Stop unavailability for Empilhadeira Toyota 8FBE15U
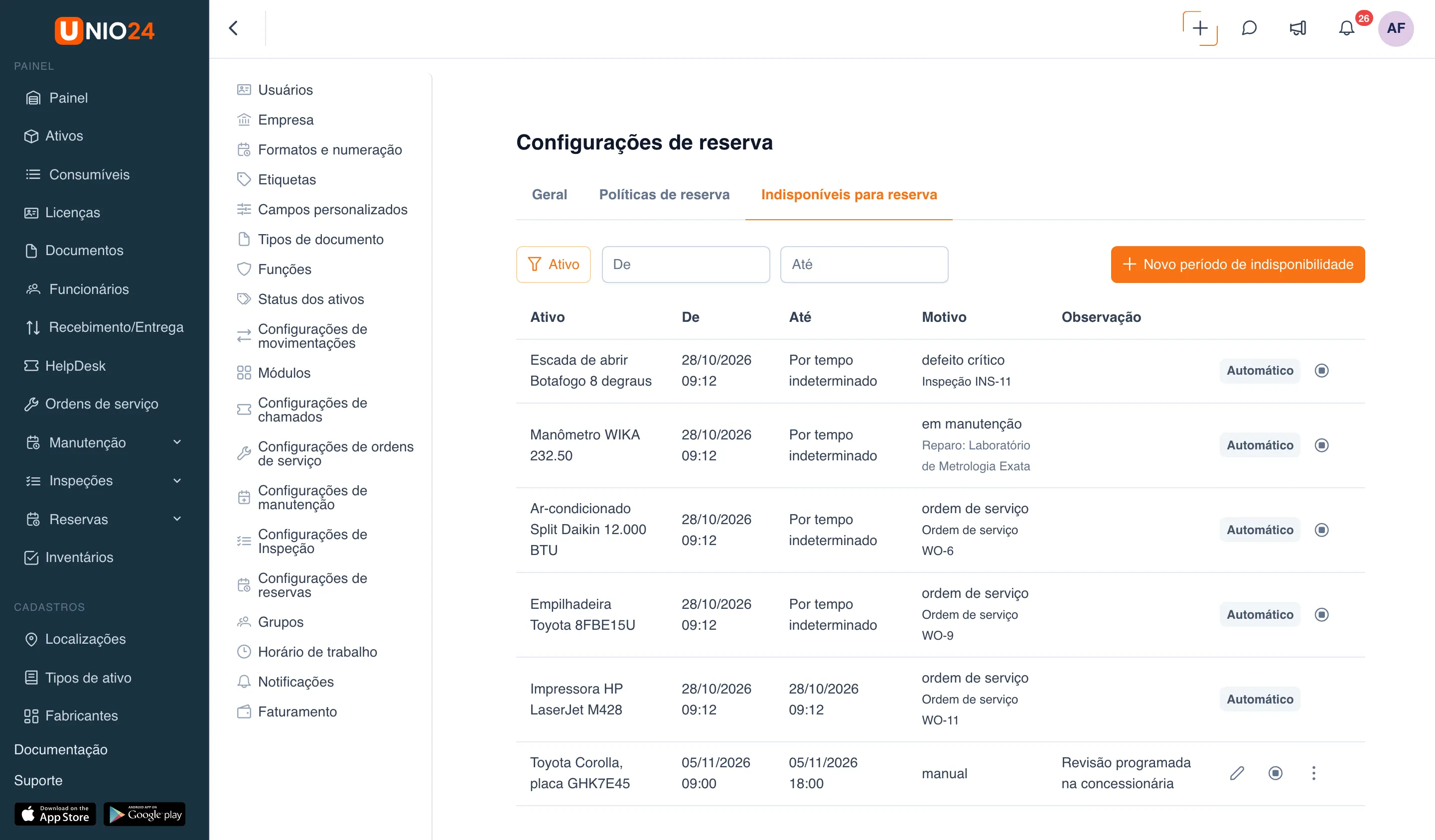Image resolution: width=1435 pixels, height=840 pixels. point(1322,614)
